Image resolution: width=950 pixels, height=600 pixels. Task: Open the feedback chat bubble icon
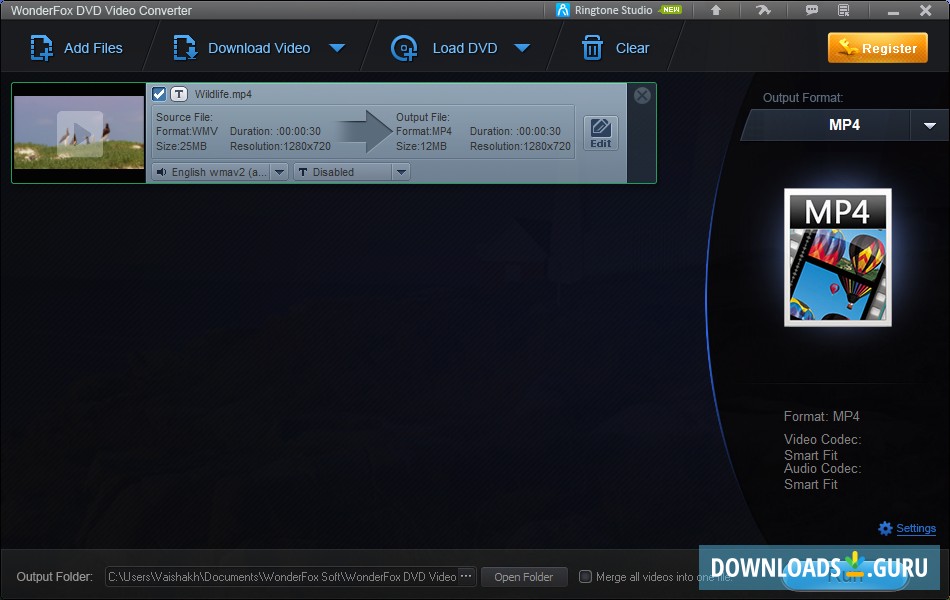click(x=811, y=10)
